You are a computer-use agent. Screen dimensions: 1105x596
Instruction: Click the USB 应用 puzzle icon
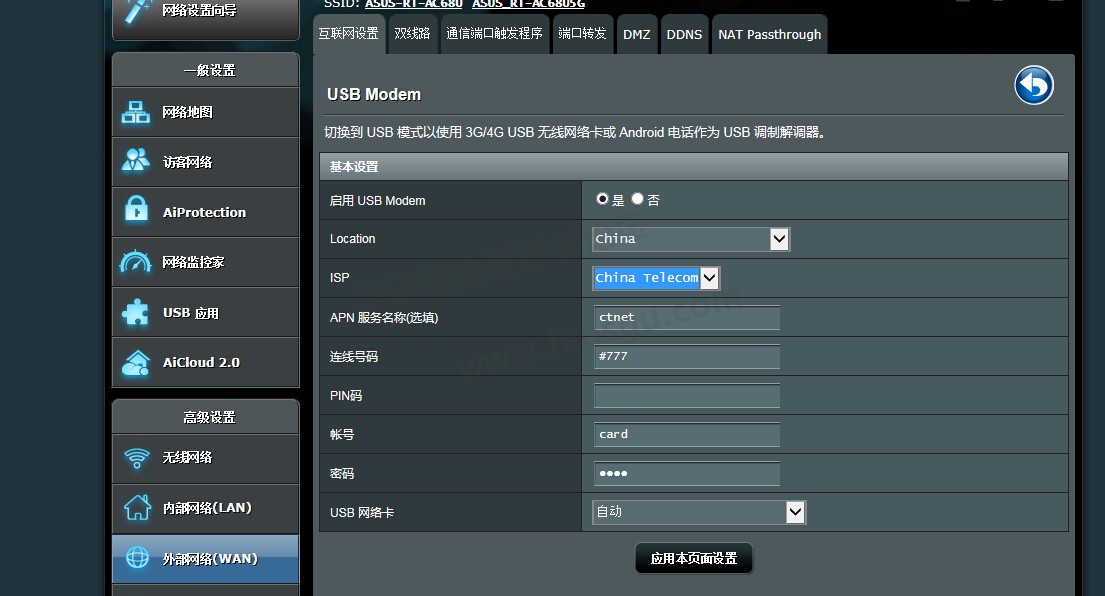(x=135, y=312)
